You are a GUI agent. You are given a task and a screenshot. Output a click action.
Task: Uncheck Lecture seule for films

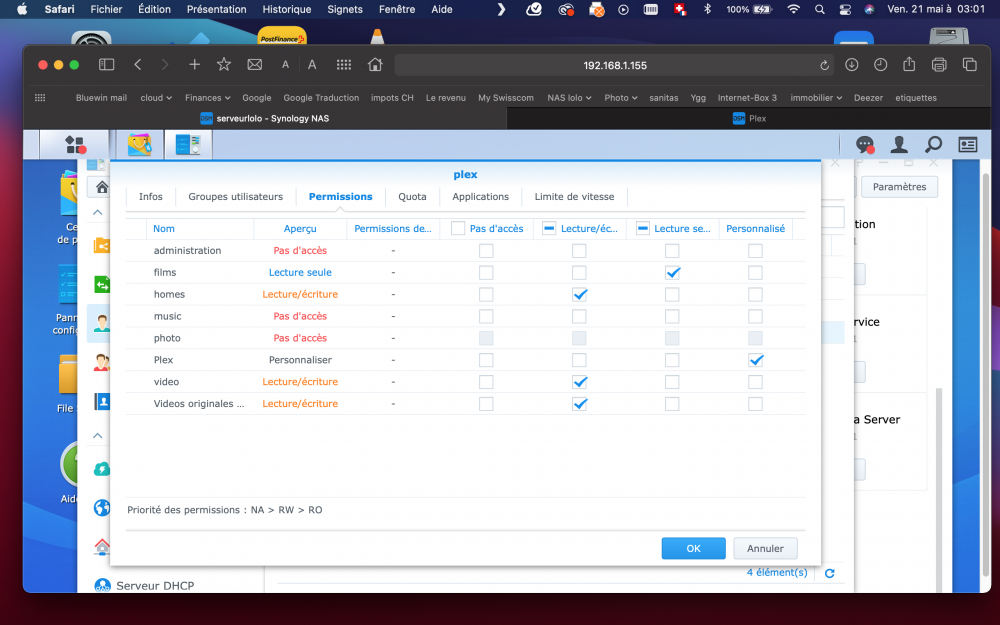672,273
